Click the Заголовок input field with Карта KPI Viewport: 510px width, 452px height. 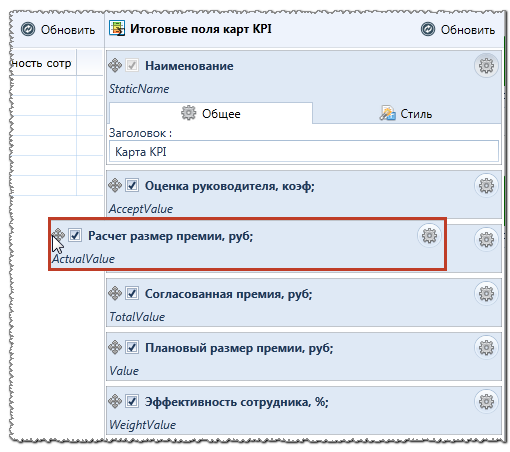pyautogui.click(x=304, y=152)
